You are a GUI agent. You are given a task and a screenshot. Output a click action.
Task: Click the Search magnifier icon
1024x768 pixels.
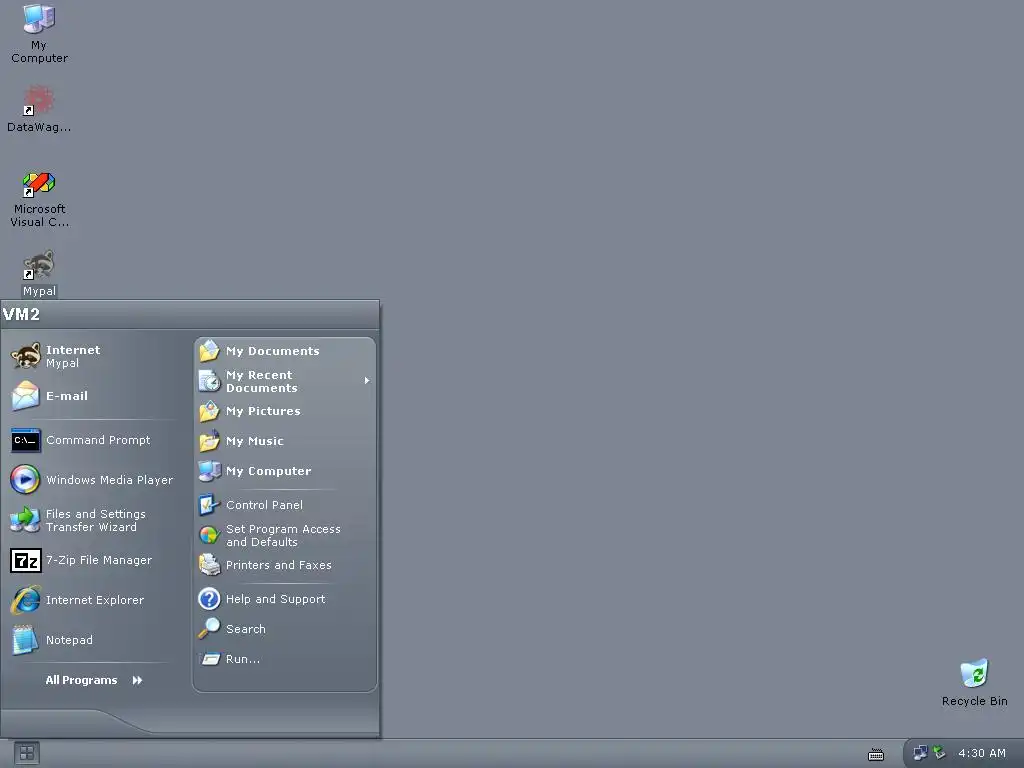coord(209,629)
